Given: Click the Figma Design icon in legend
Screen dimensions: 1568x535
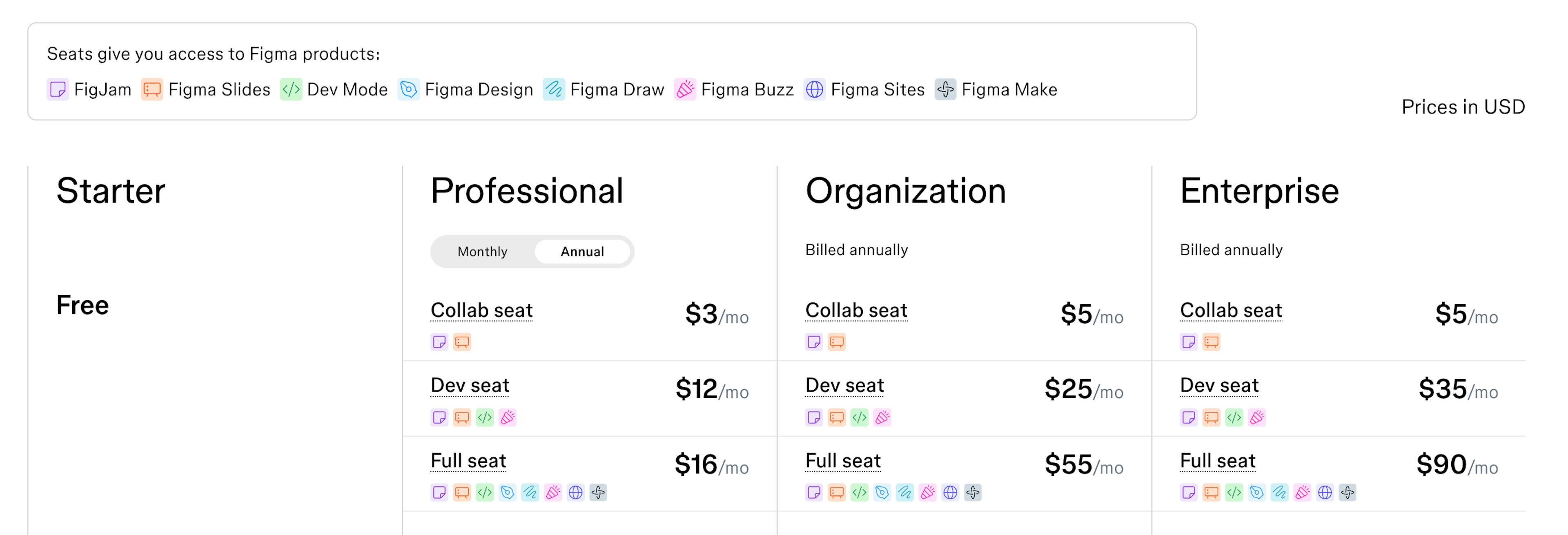Looking at the screenshot, I should pyautogui.click(x=408, y=89).
